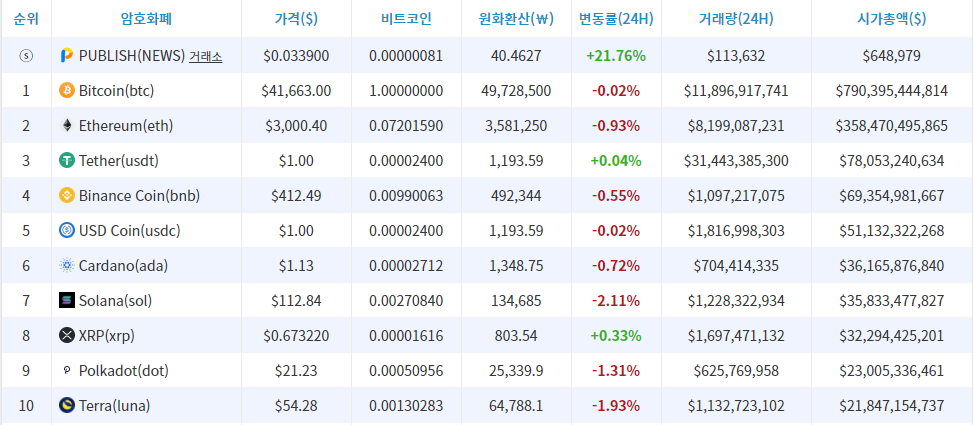Click the Cardano logo icon
Image resolution: width=973 pixels, height=425 pixels.
(66, 266)
